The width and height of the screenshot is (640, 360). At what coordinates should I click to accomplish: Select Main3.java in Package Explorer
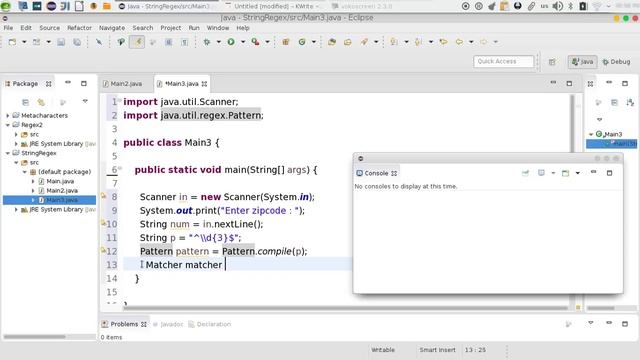point(62,200)
